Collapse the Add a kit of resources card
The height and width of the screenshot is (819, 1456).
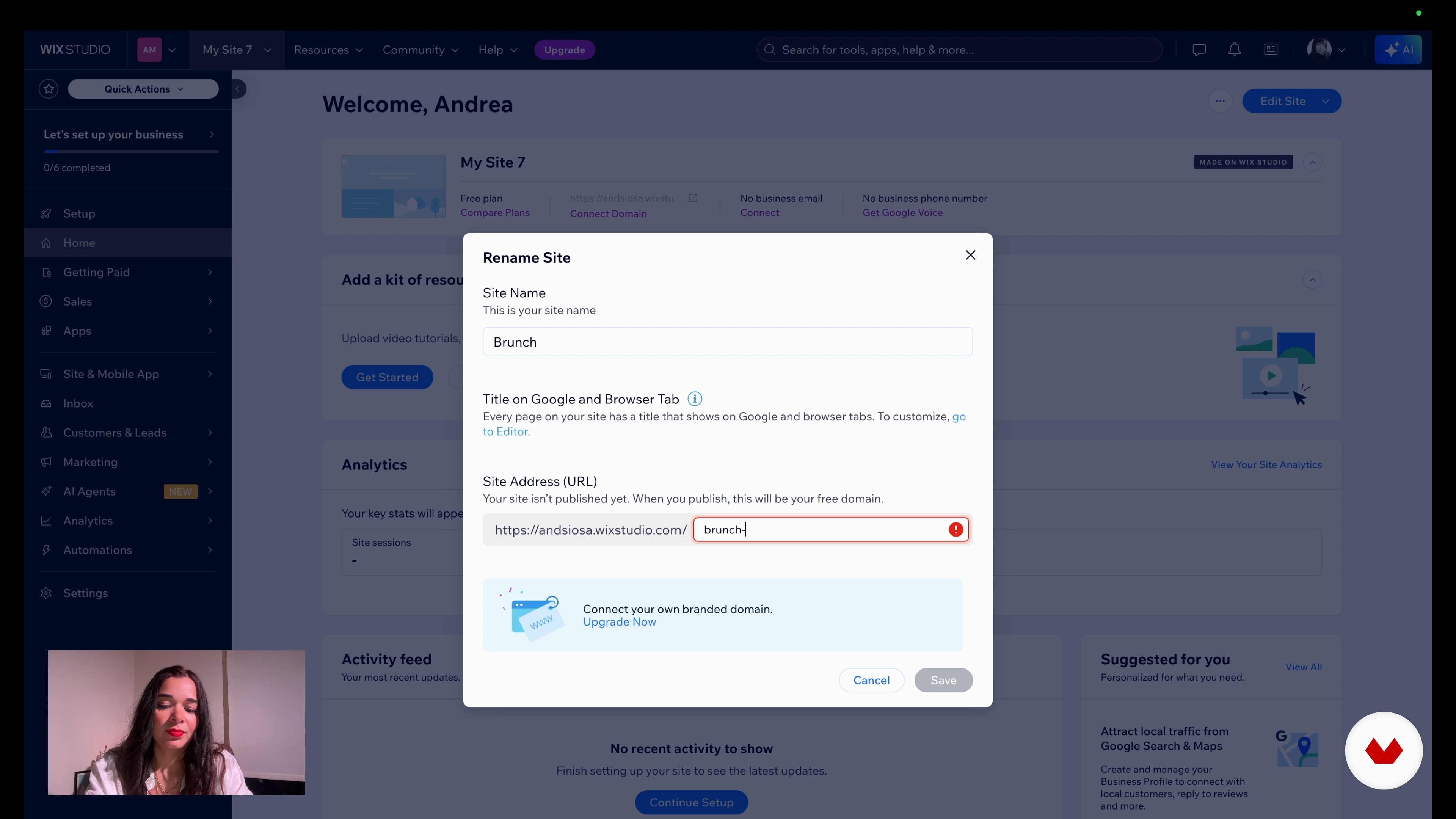(x=1312, y=280)
